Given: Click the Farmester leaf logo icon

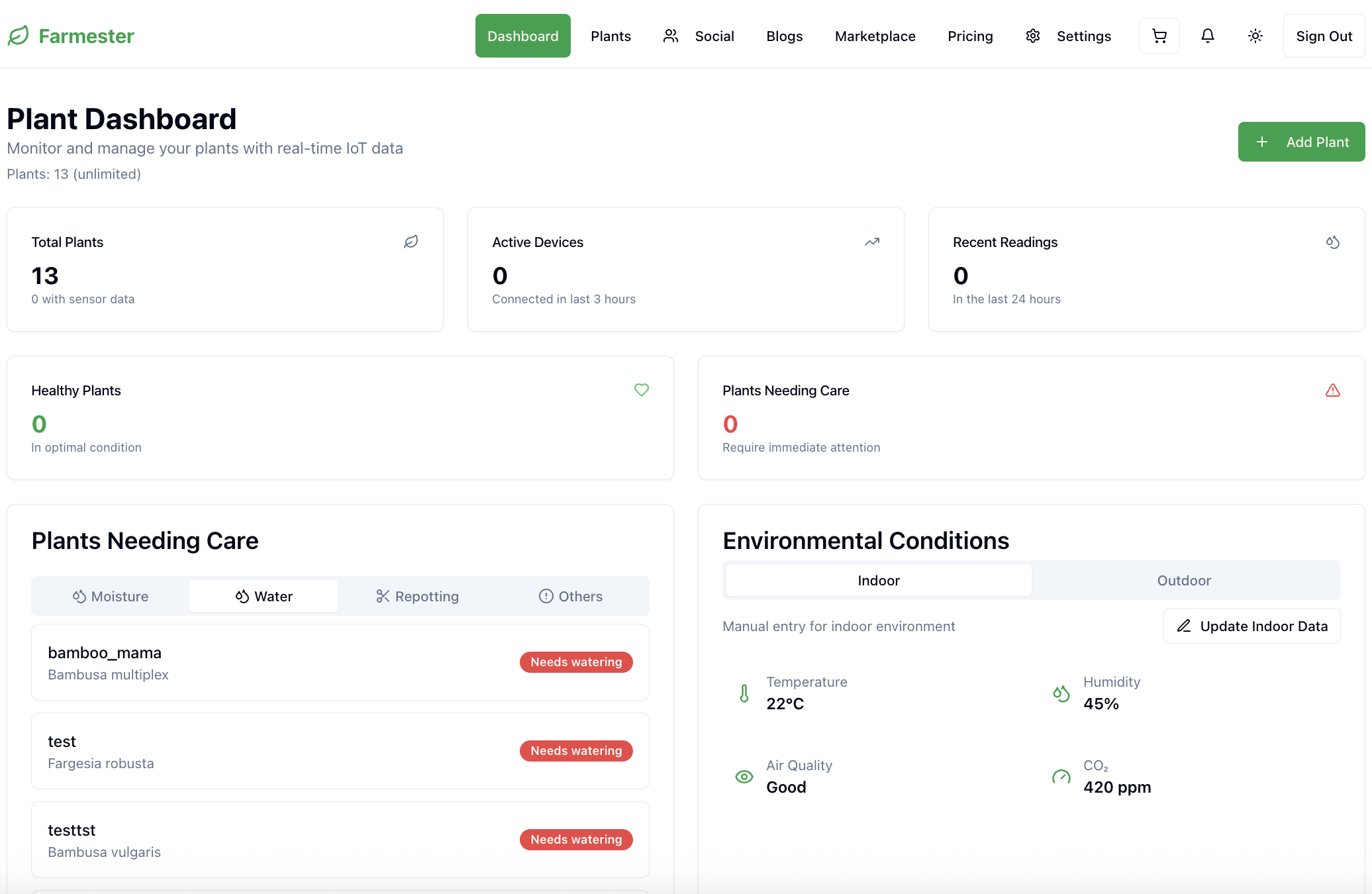Looking at the screenshot, I should pos(19,36).
